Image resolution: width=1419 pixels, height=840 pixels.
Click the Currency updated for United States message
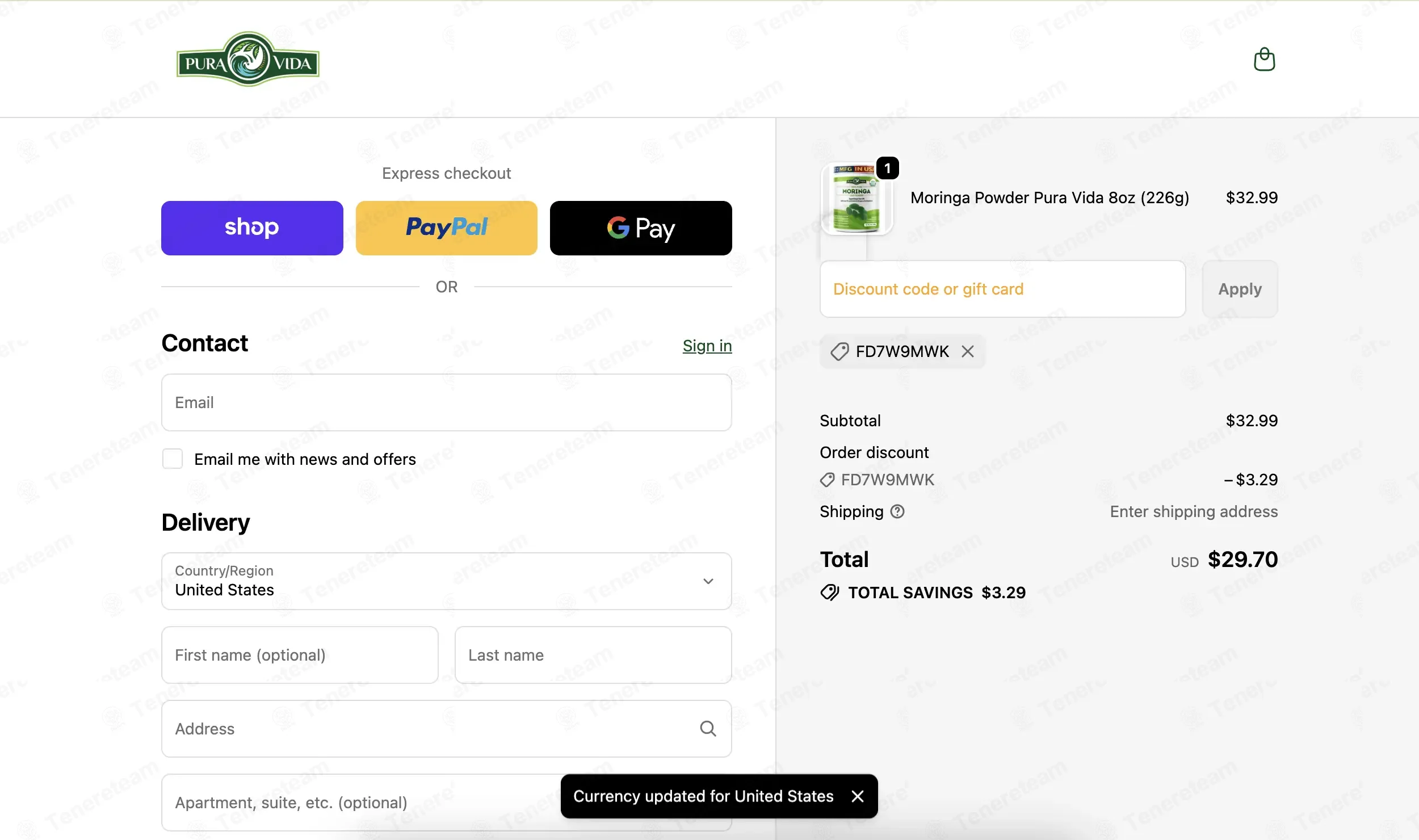[703, 796]
